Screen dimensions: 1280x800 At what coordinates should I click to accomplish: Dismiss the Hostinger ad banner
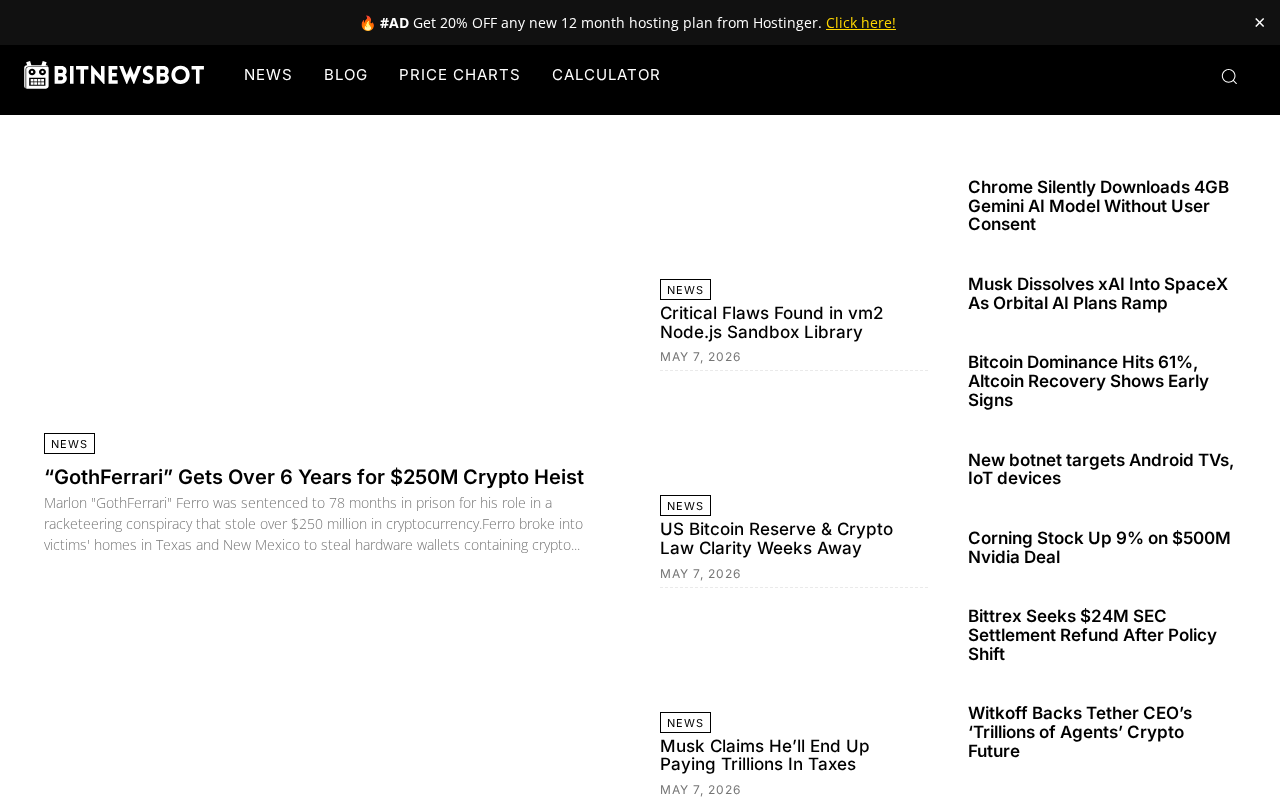pos(1259,22)
